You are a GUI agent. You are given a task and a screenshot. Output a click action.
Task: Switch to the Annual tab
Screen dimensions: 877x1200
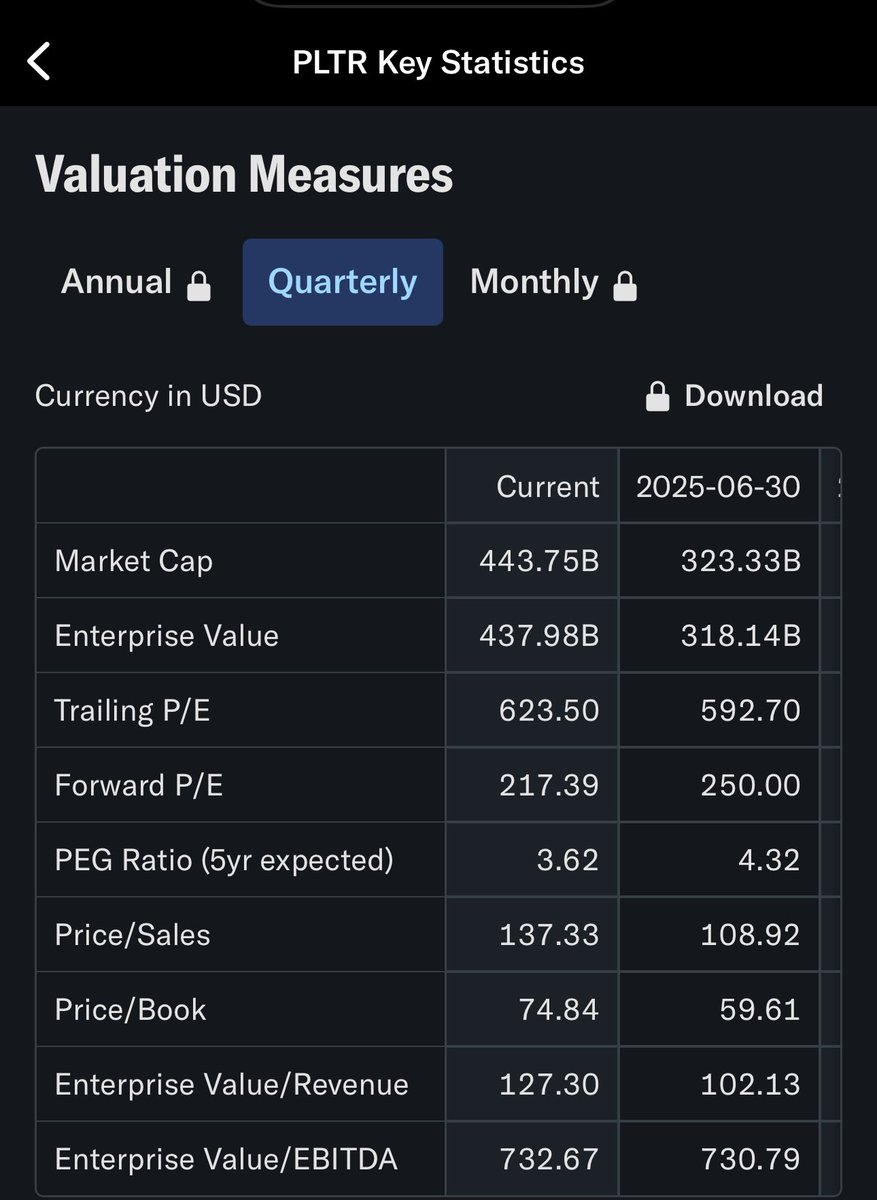117,282
